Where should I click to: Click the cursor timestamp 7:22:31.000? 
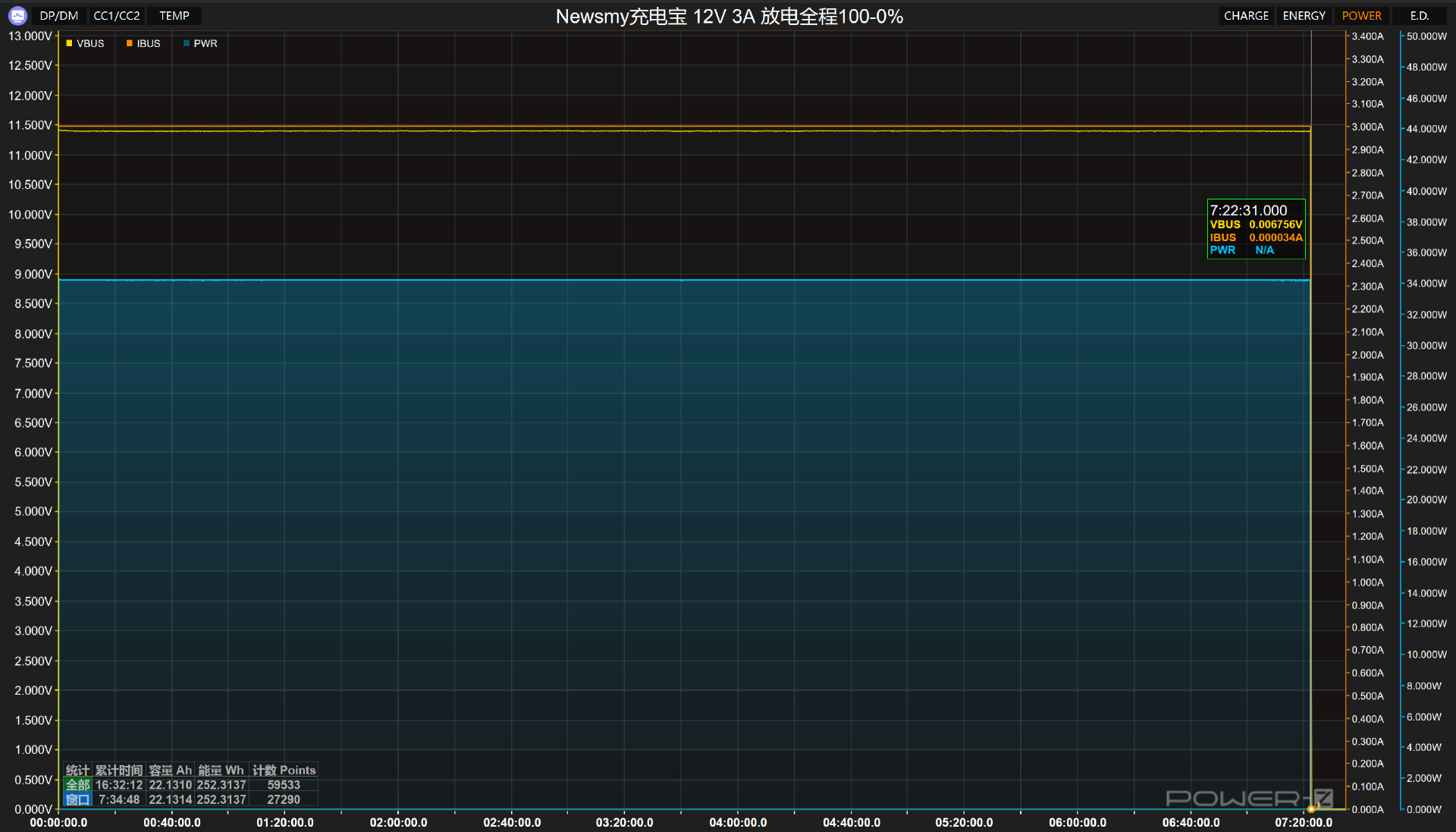tap(1248, 210)
